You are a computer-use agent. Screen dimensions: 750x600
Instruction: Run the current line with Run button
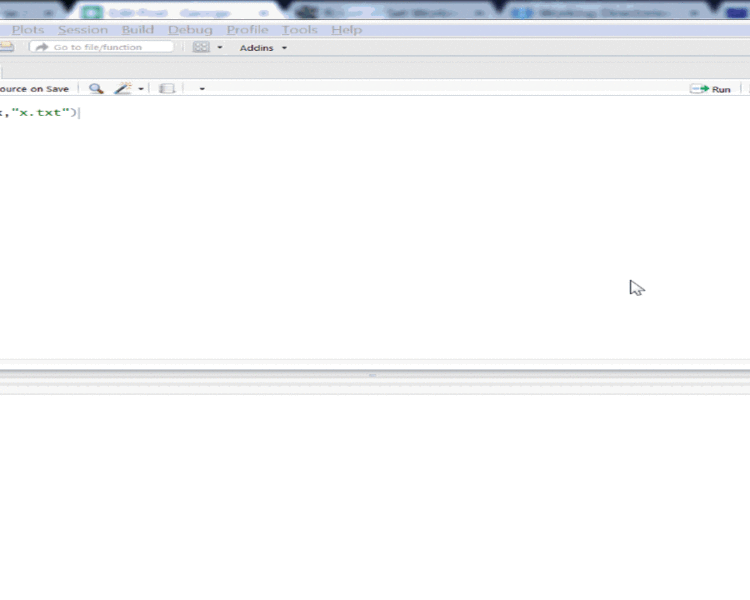pyautogui.click(x=710, y=89)
